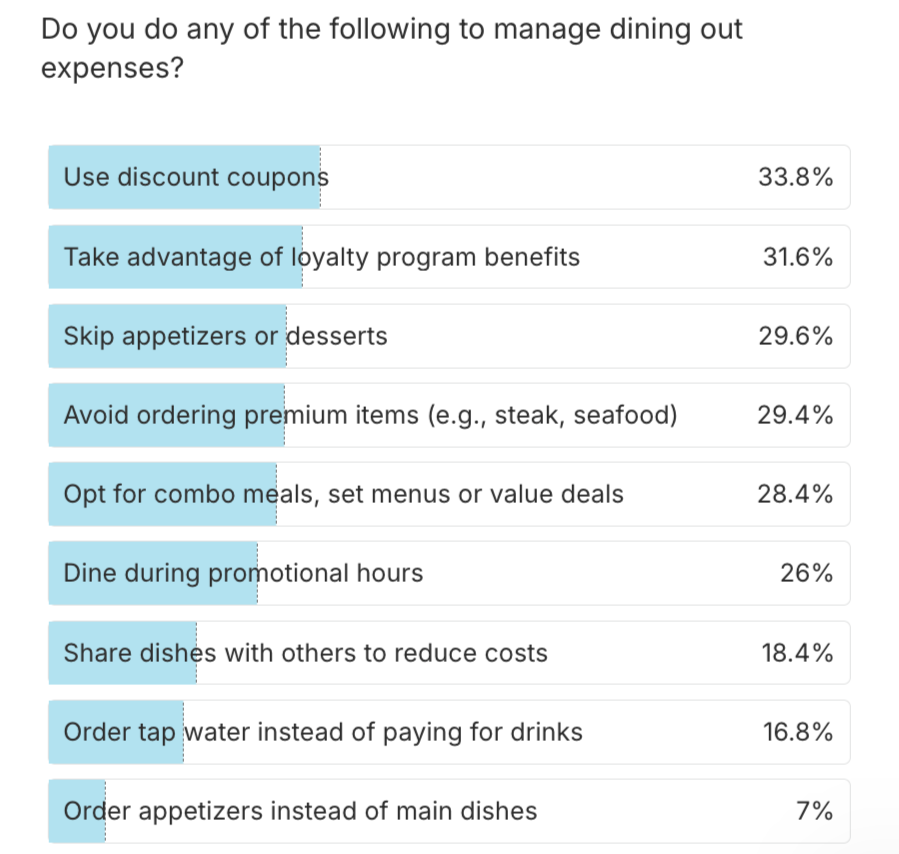Click the 28.4% percentage value
Screen dimensions: 899x854
coord(796,495)
